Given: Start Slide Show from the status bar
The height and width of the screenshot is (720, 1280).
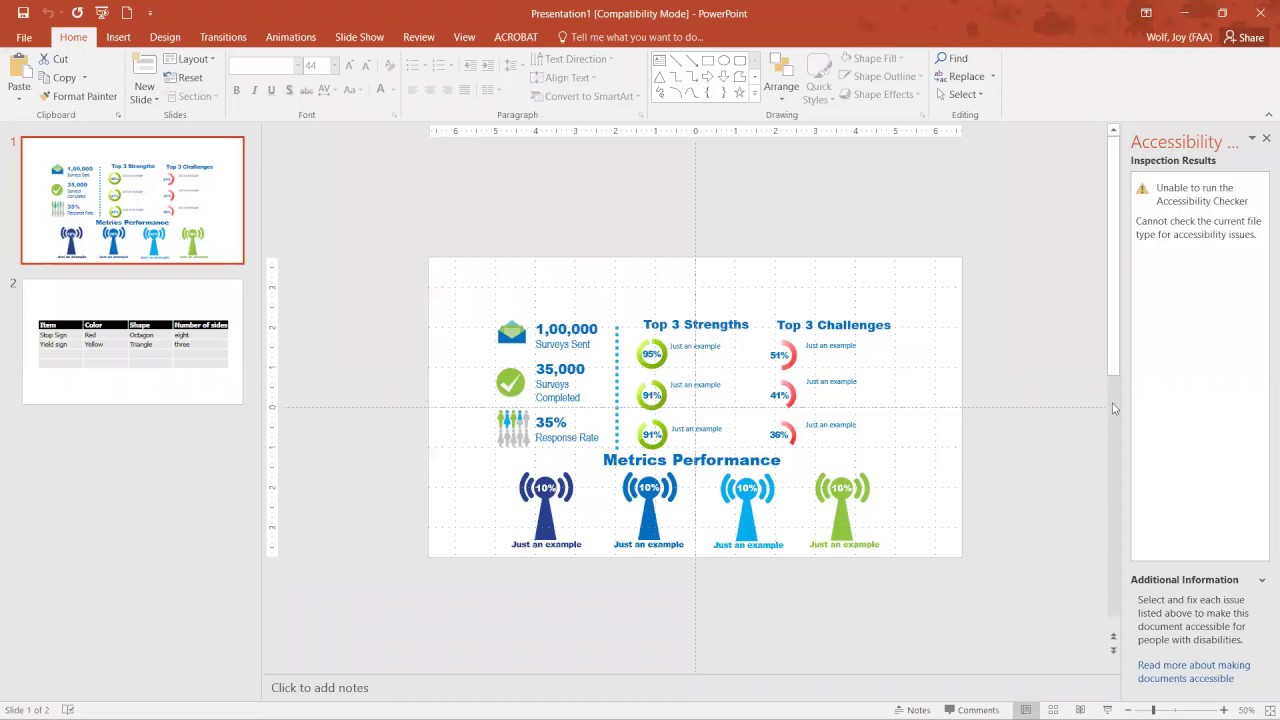Looking at the screenshot, I should pos(1107,710).
